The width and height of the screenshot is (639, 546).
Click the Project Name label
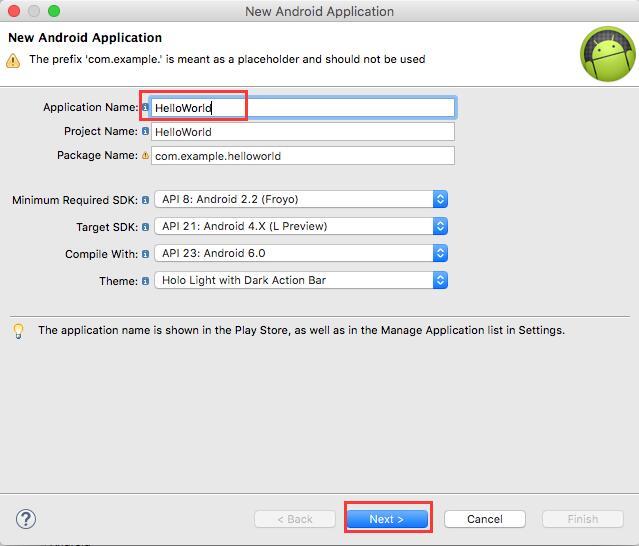(x=101, y=131)
